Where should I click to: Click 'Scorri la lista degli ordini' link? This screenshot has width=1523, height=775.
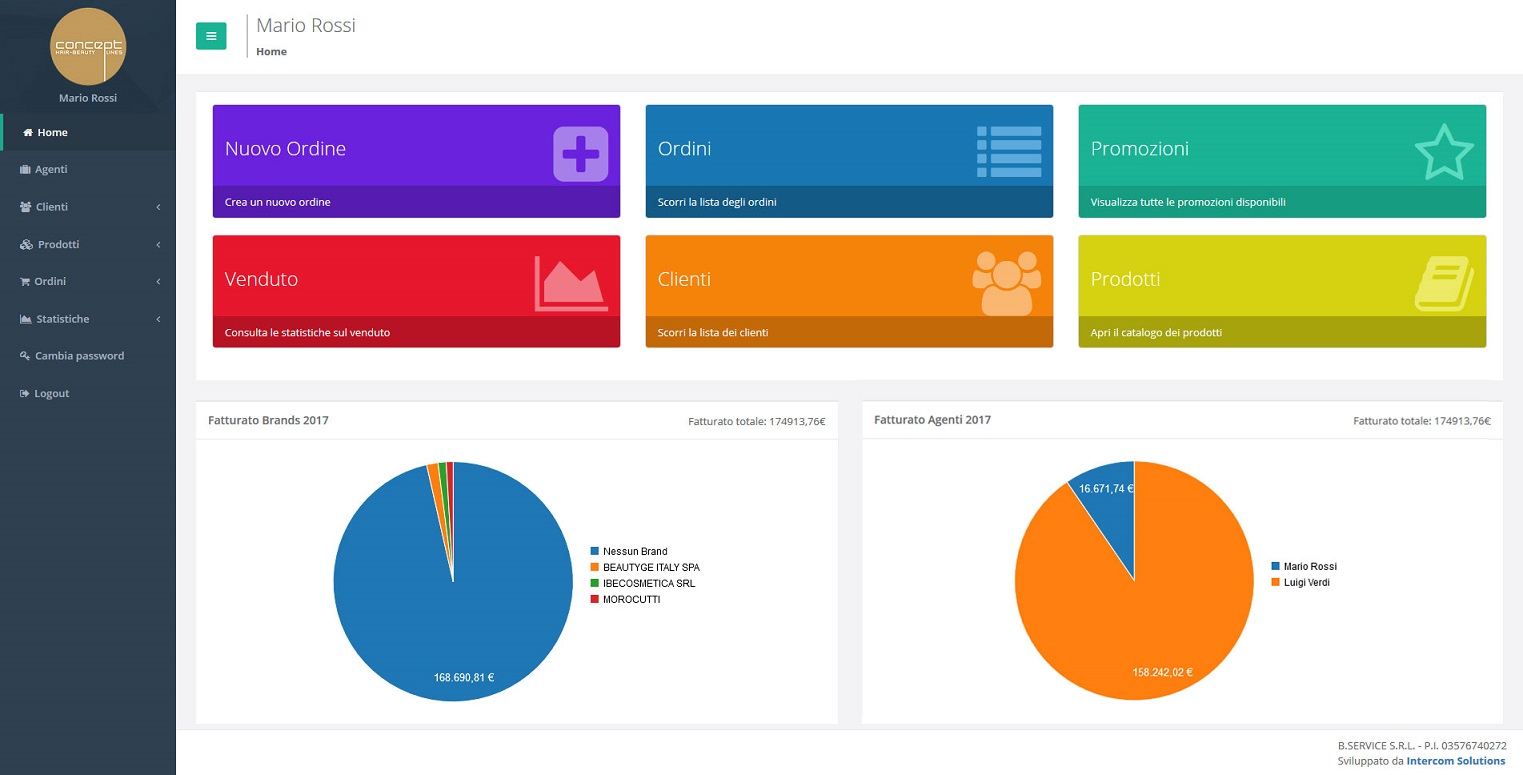717,202
